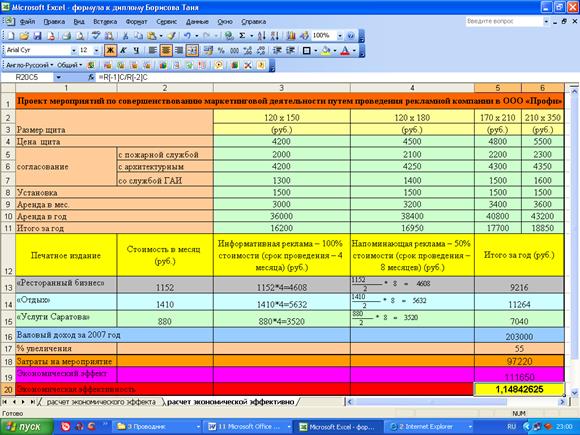The width and height of the screenshot is (580, 435).
Task: Click the fx Insert Function icon
Action: pos(91,77)
